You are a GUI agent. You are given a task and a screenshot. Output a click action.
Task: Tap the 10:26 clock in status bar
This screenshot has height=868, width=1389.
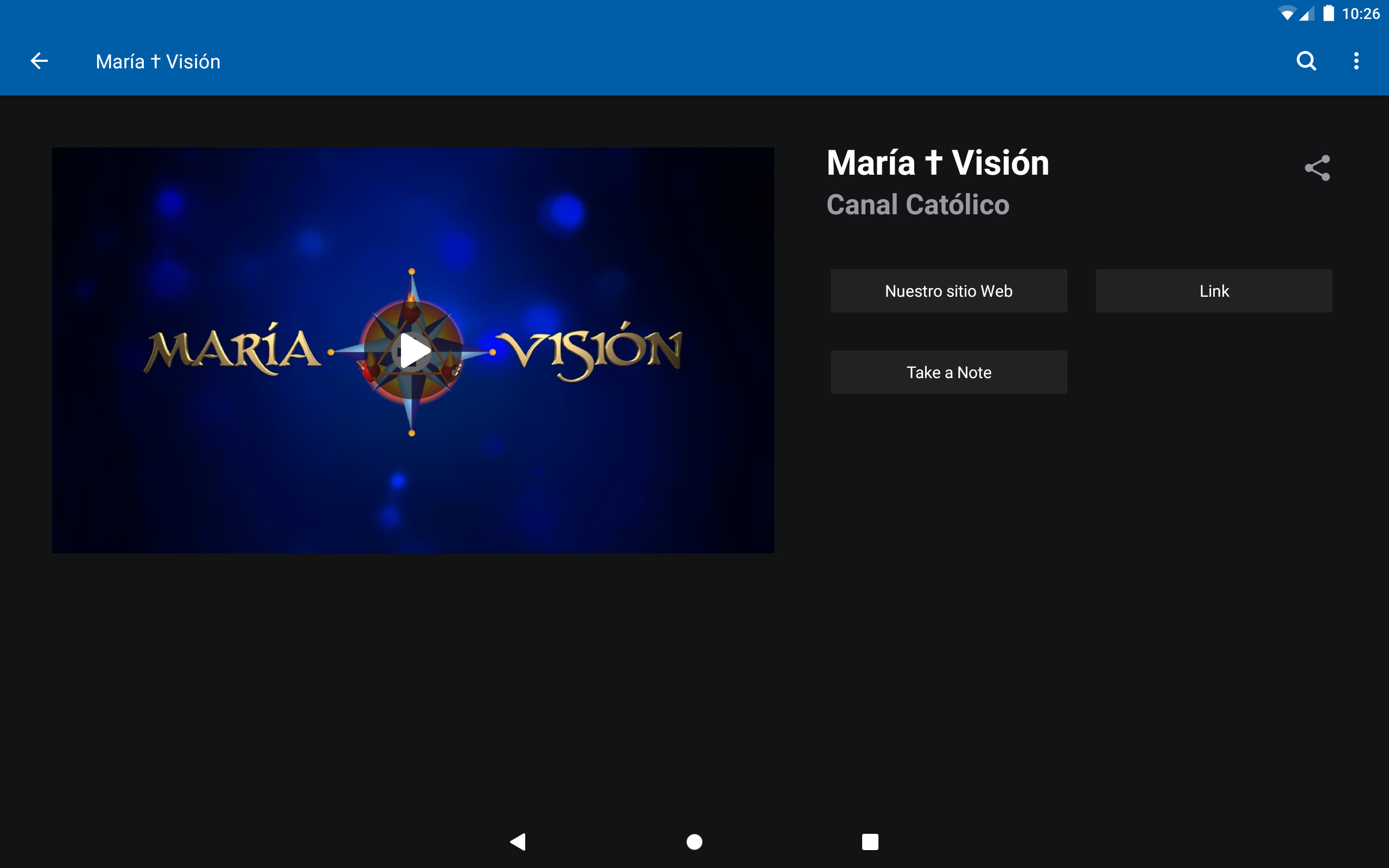pos(1360,14)
